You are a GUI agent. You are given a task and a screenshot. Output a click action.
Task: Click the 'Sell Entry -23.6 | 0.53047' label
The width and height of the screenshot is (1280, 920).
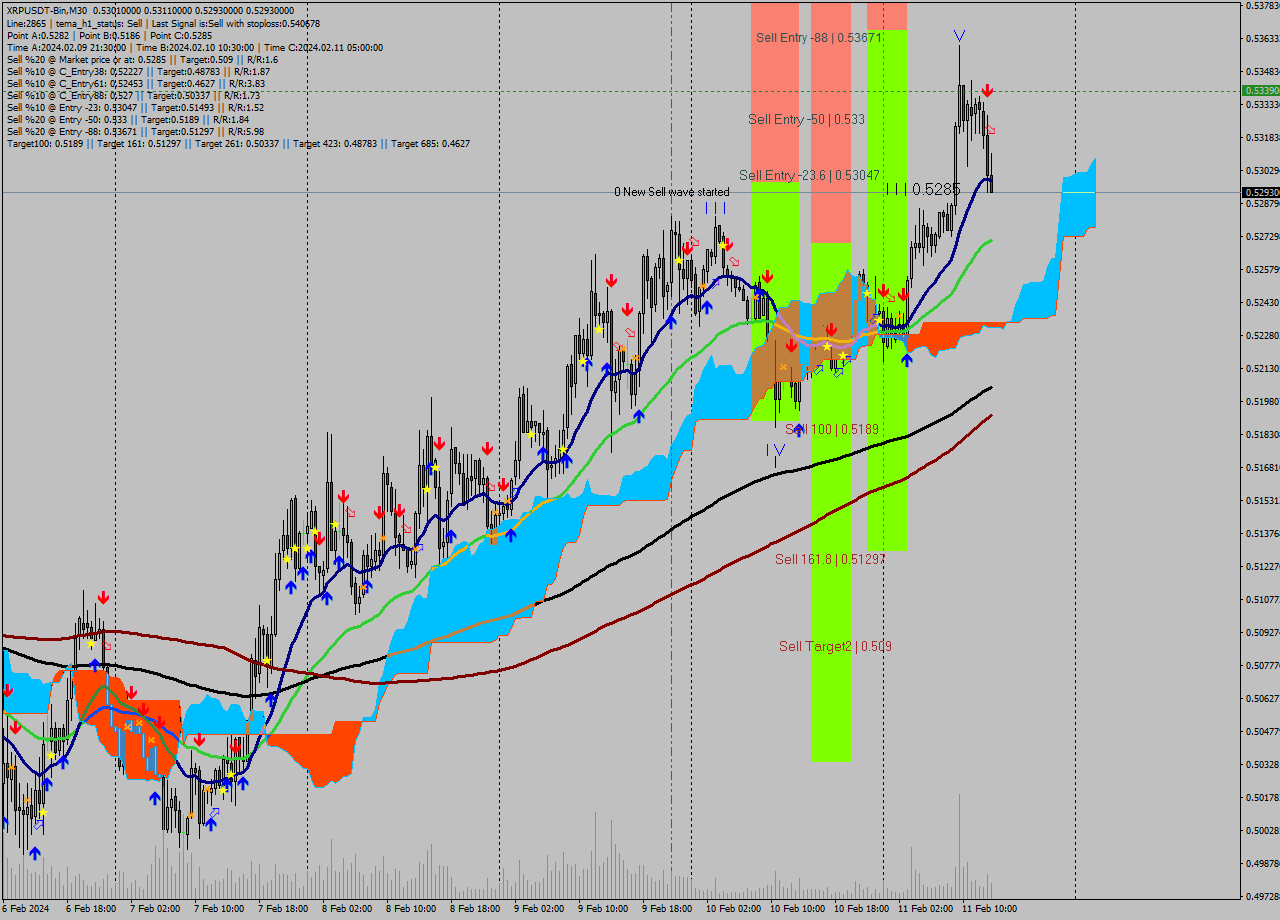coord(809,175)
